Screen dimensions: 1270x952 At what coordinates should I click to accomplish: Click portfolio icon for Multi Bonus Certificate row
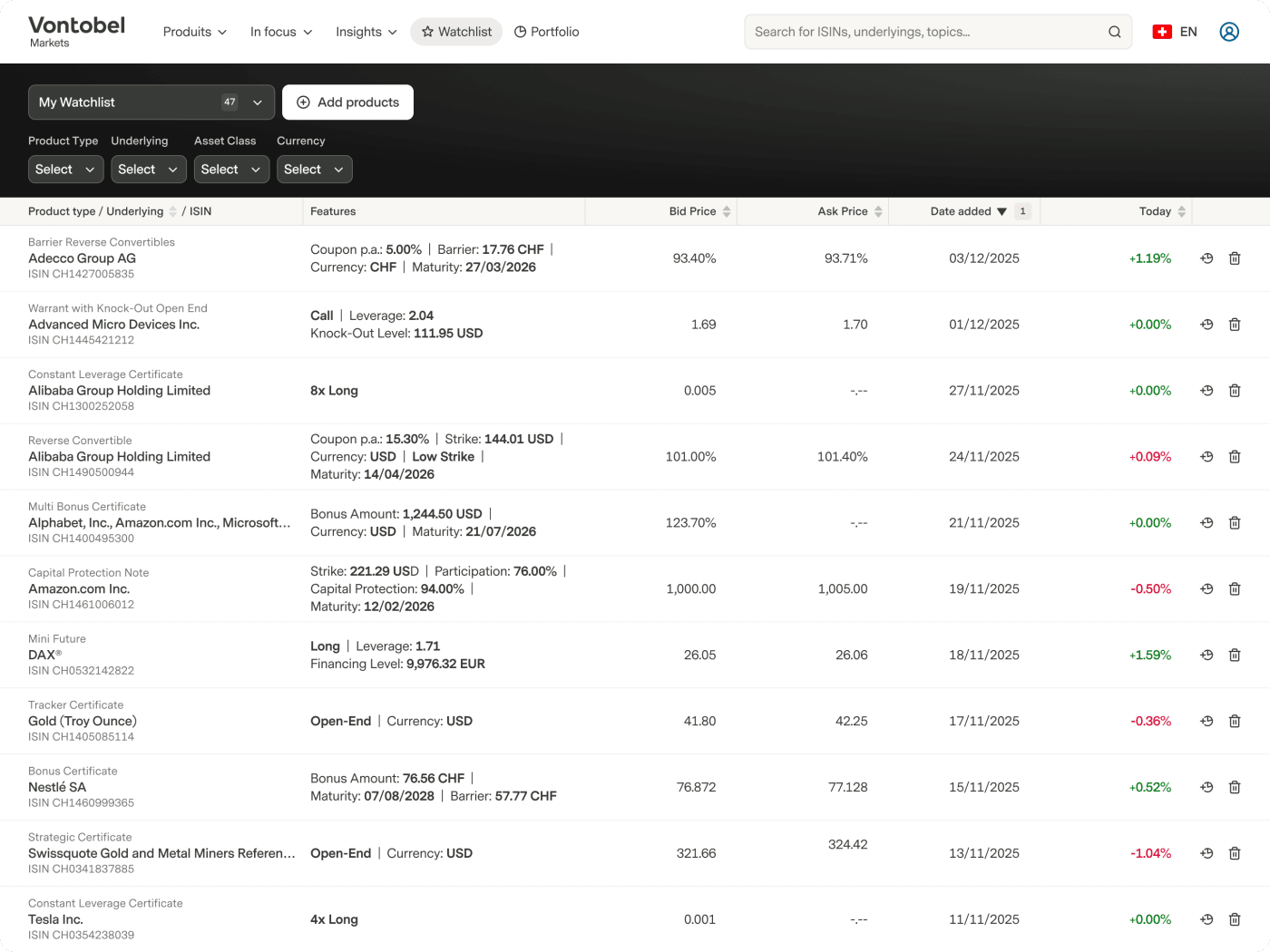pos(1206,523)
